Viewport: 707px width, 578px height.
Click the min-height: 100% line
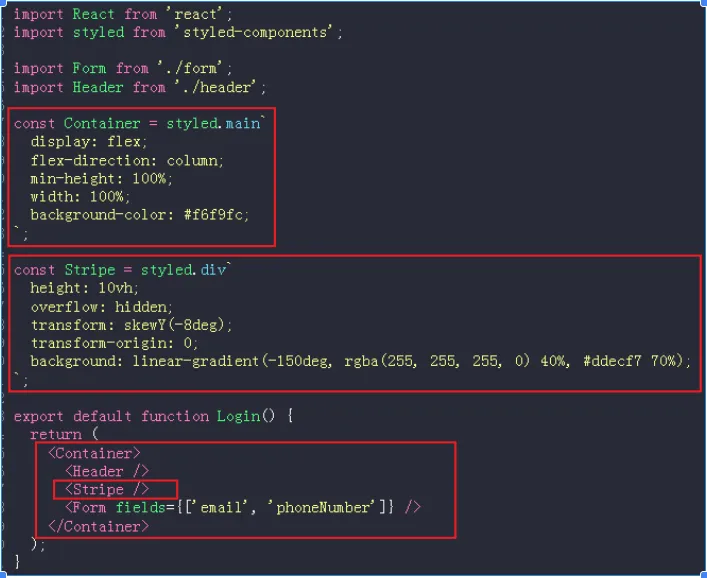(x=101, y=178)
